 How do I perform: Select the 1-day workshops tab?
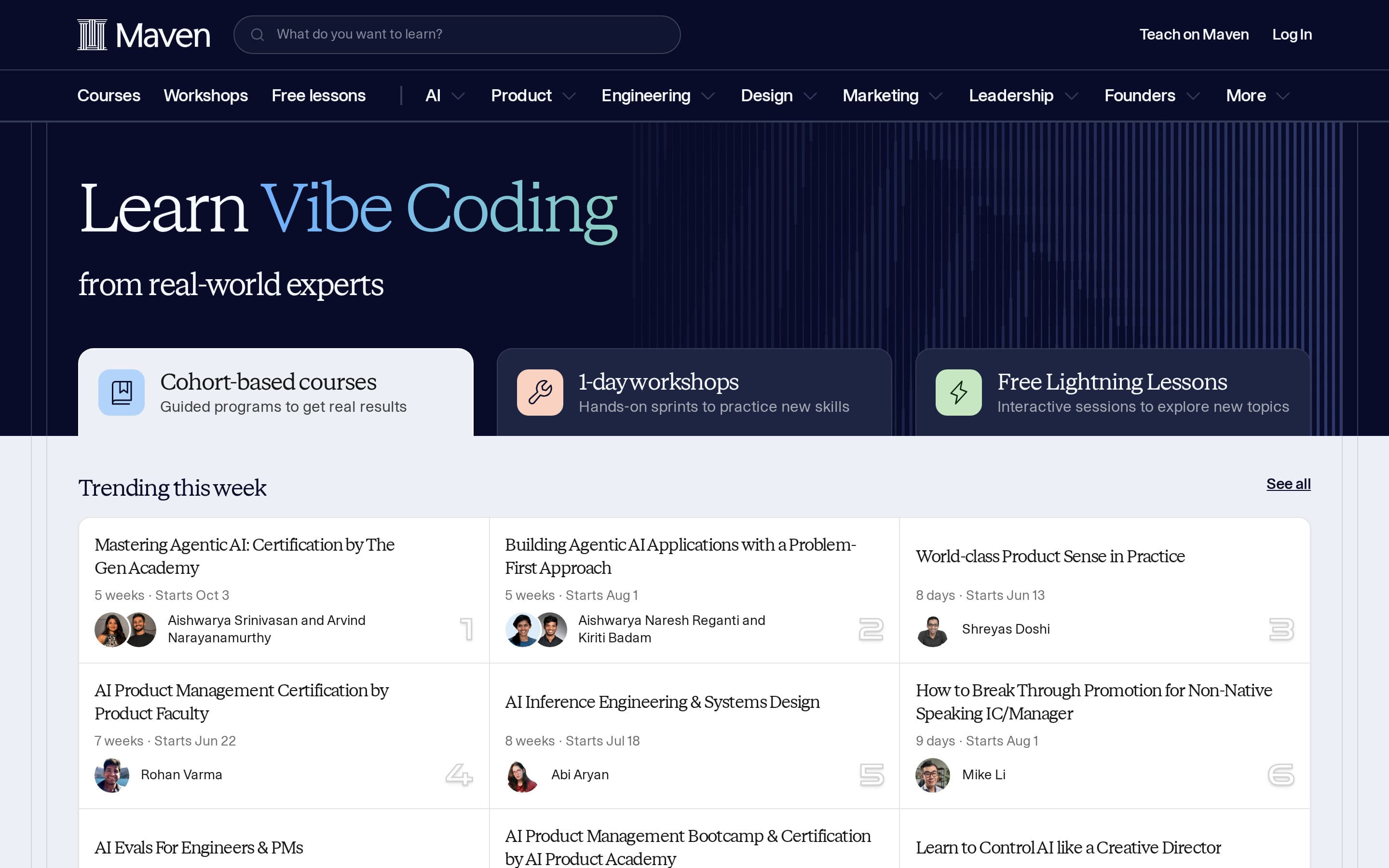[x=694, y=392]
